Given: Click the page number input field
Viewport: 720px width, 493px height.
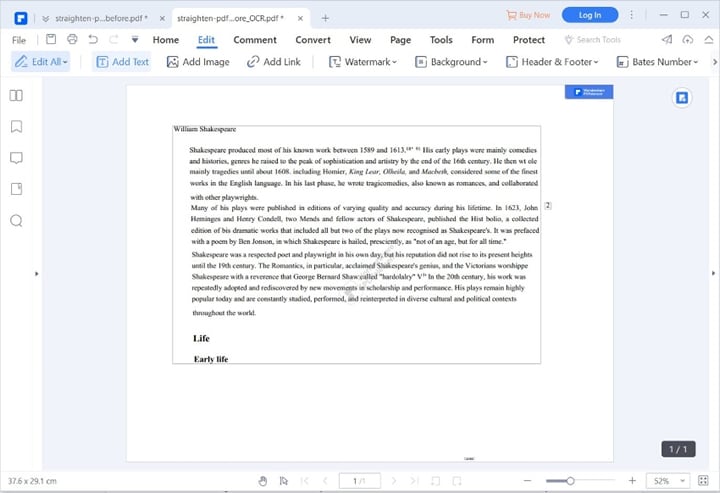Looking at the screenshot, I should click(360, 481).
